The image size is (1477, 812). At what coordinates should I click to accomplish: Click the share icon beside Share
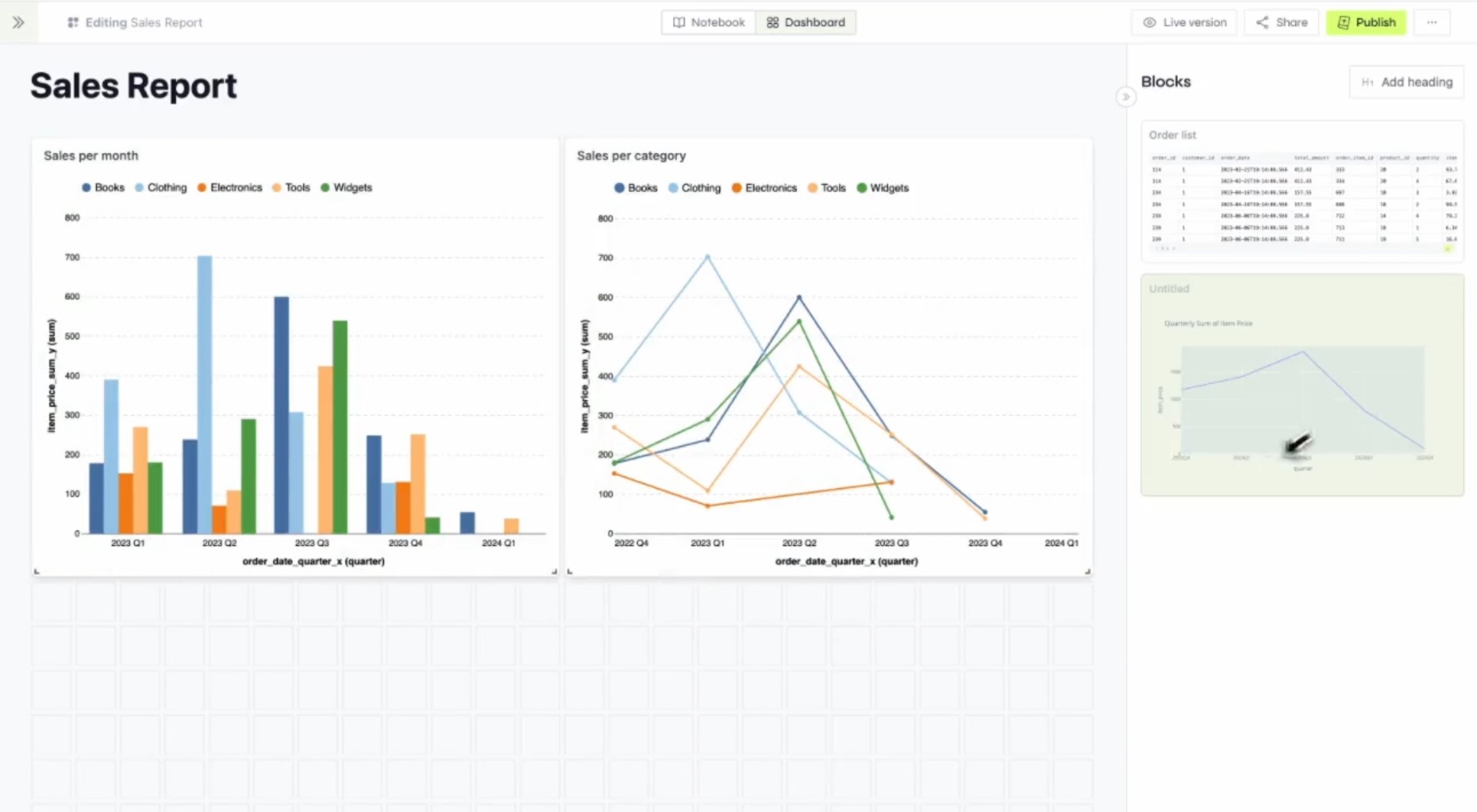[x=1262, y=22]
